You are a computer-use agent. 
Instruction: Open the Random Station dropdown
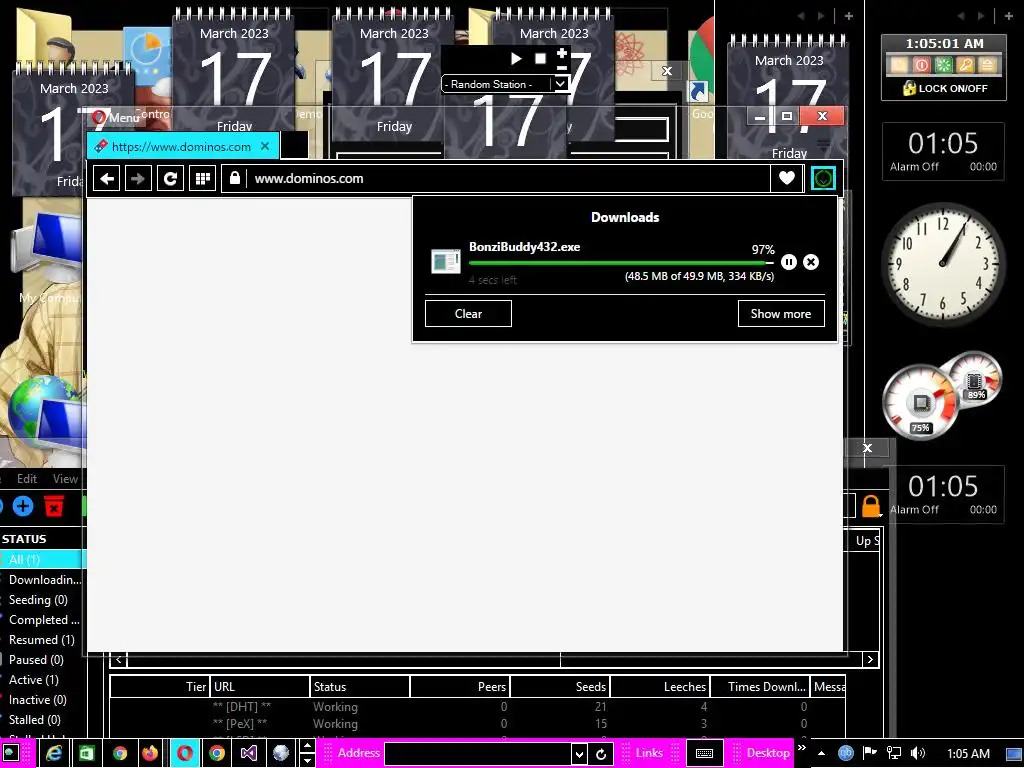click(560, 84)
